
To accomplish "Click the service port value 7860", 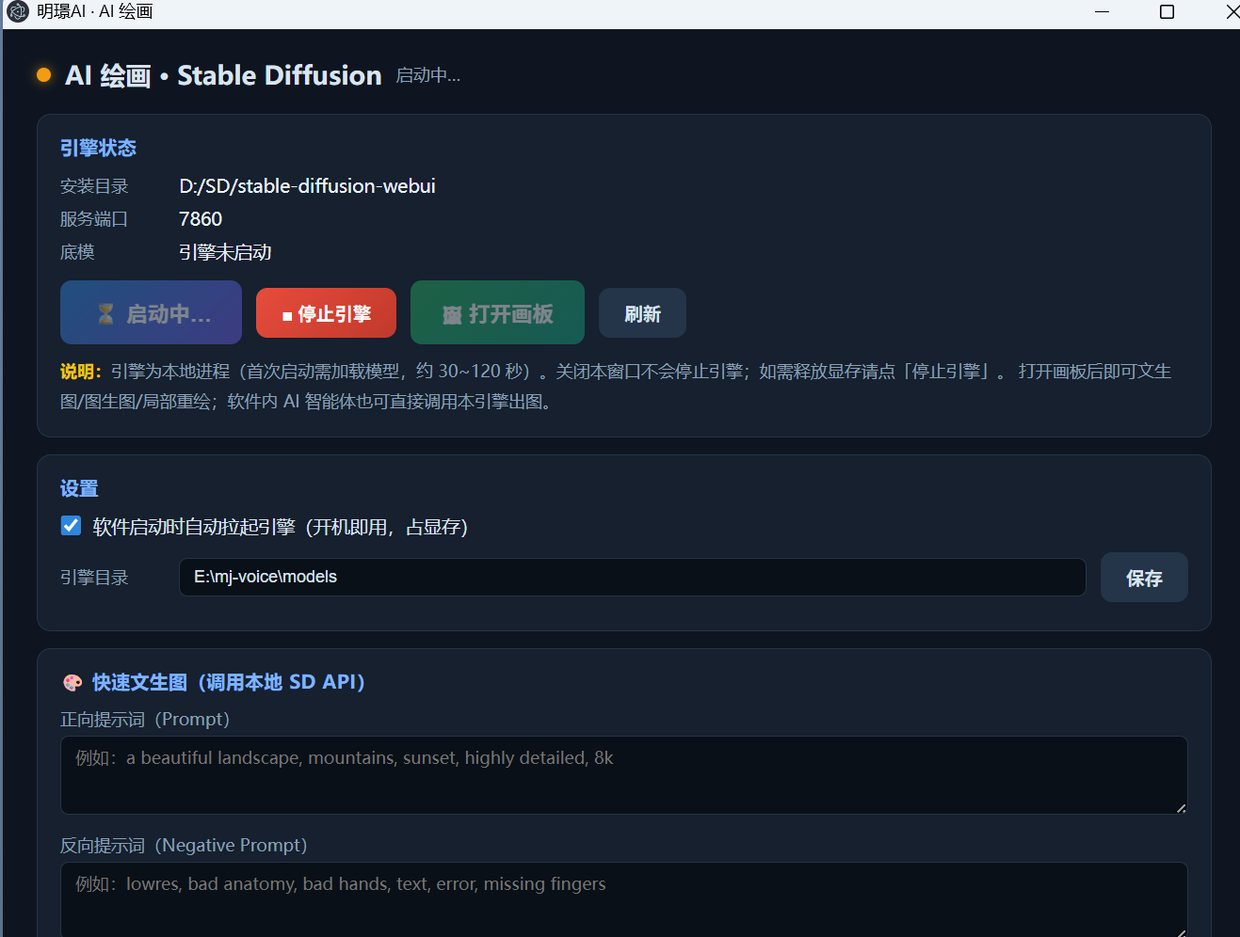I will coord(200,219).
